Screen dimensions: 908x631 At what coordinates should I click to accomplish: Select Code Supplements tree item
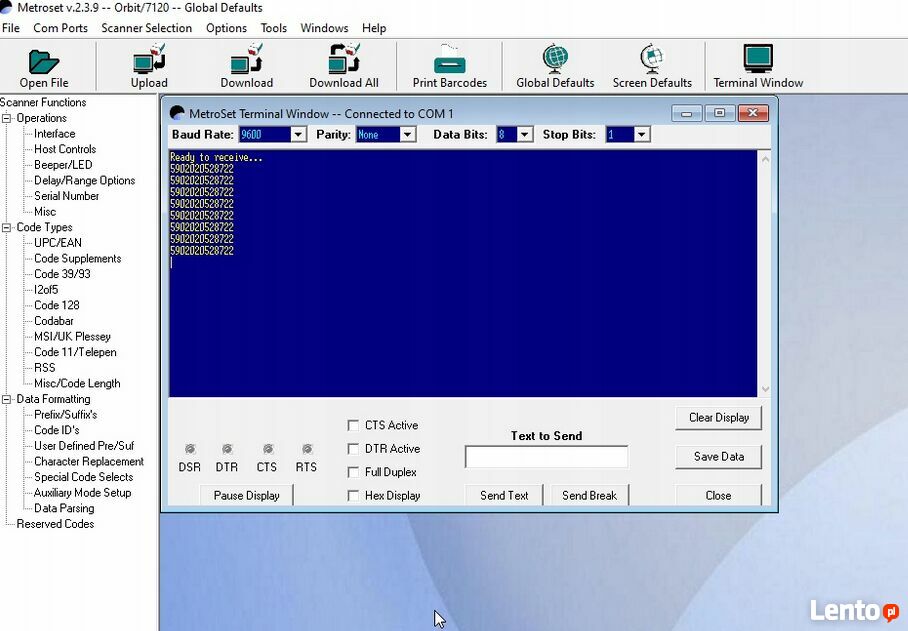click(78, 259)
